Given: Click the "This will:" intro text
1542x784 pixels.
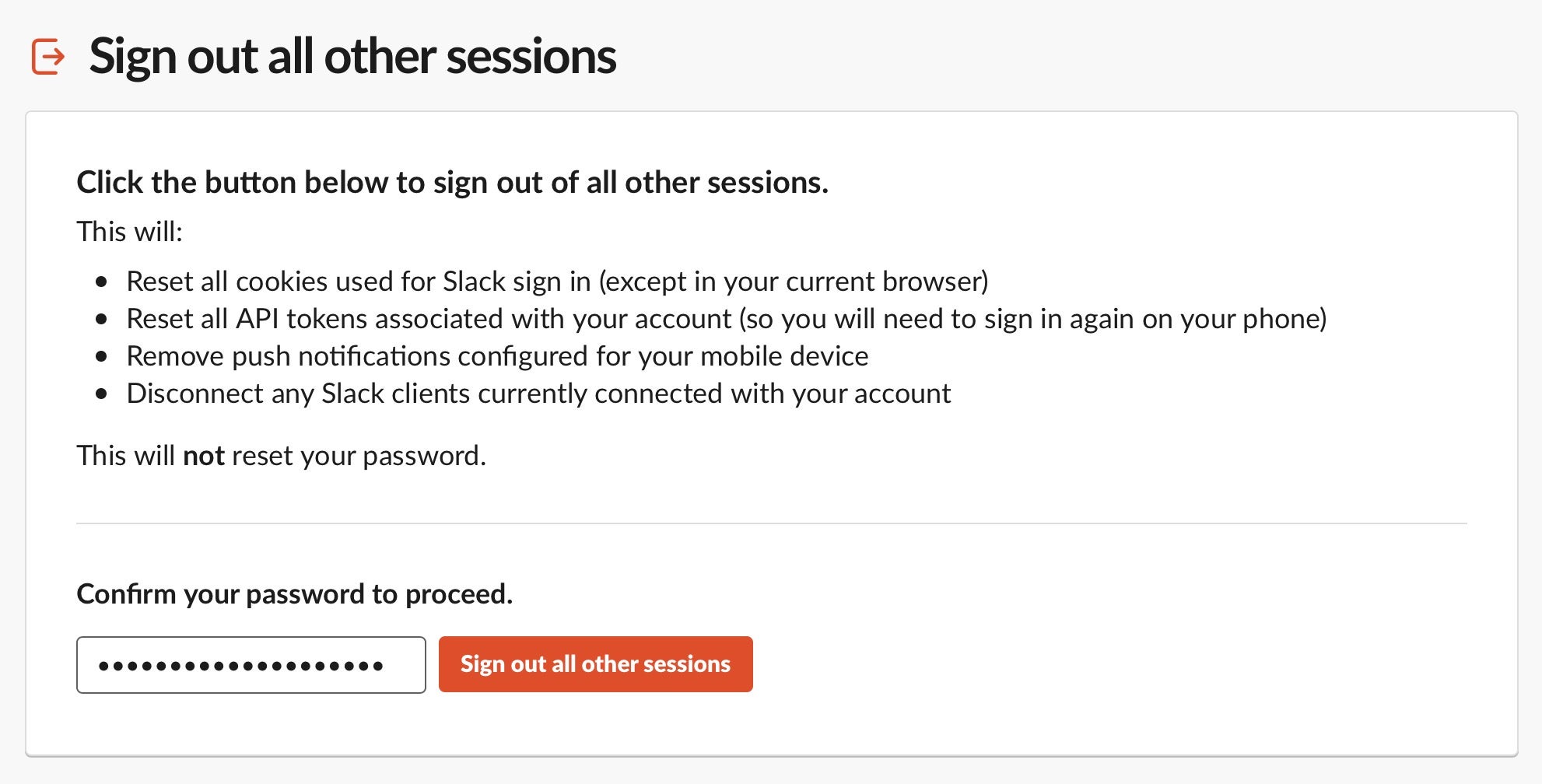Looking at the screenshot, I should pos(129,232).
